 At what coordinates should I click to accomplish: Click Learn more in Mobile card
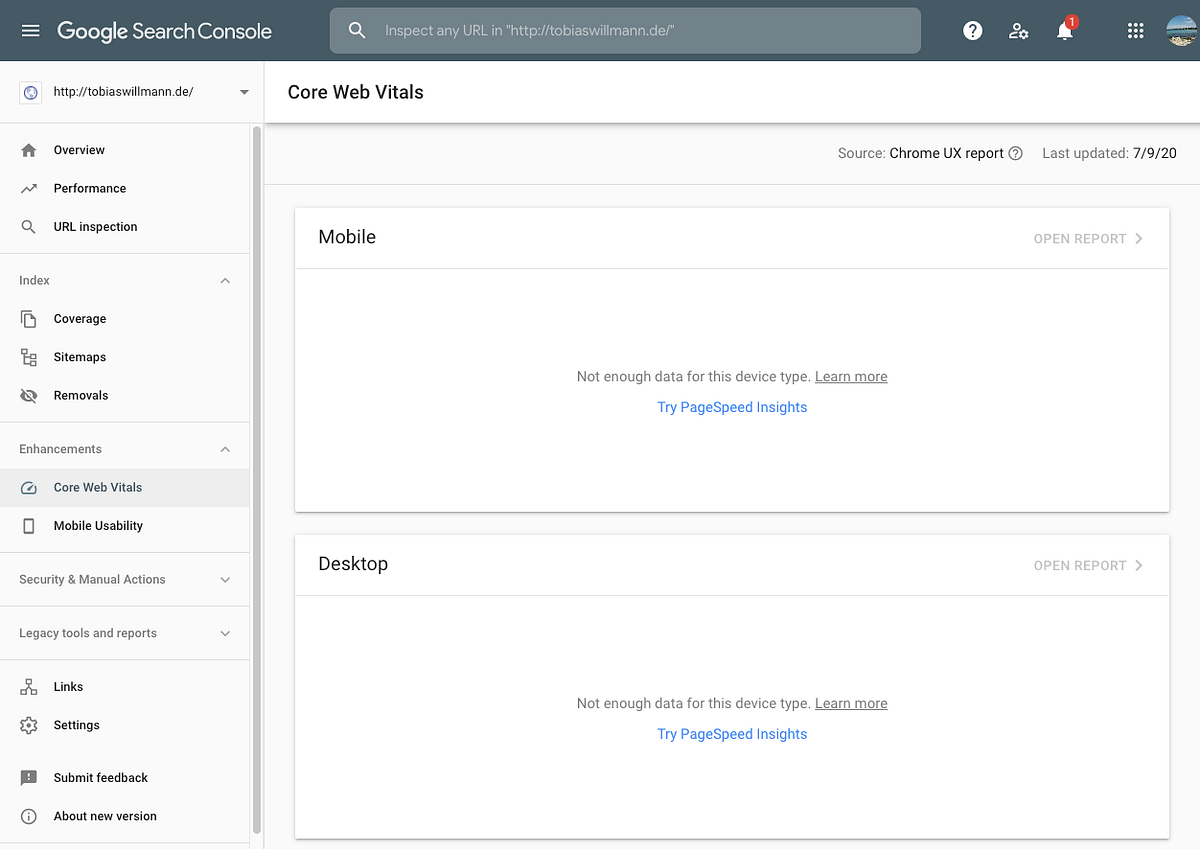pyautogui.click(x=851, y=377)
